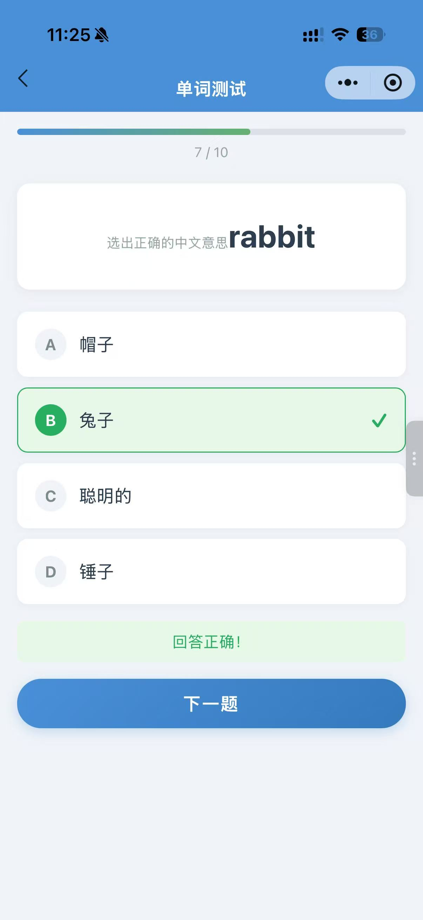Select answer circle B
The height and width of the screenshot is (920, 423).
(x=50, y=420)
